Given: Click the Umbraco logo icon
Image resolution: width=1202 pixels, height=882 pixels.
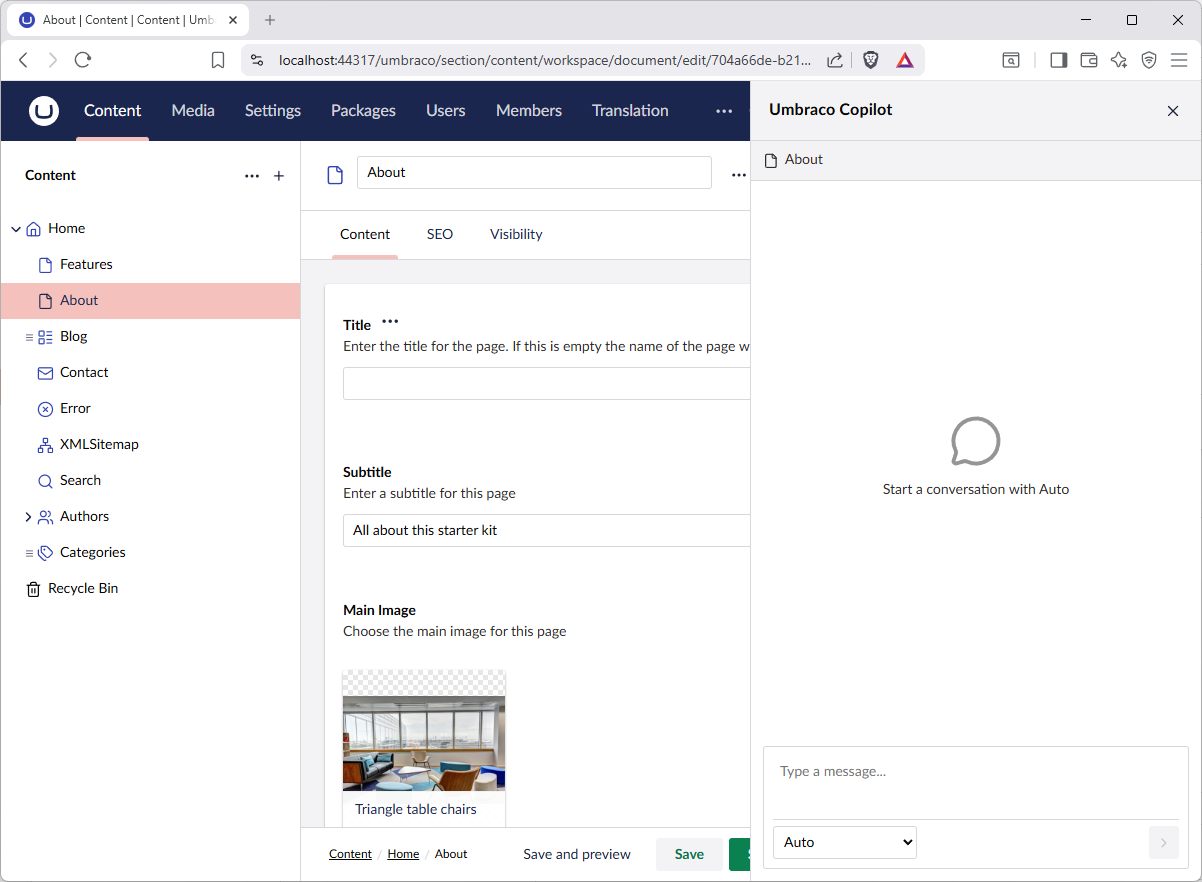Looking at the screenshot, I should pos(44,111).
